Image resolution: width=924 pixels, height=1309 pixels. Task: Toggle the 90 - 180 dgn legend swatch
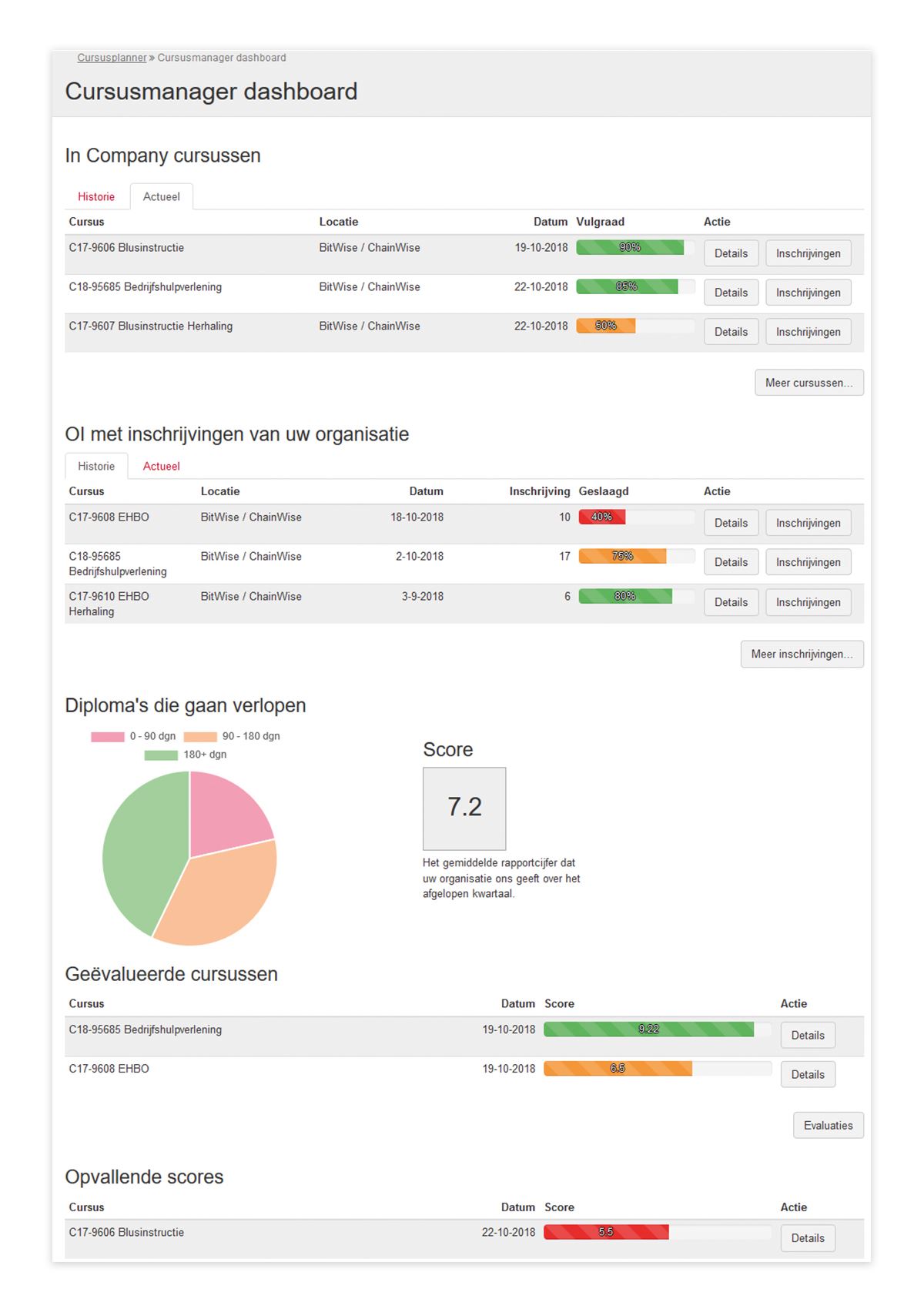[200, 737]
